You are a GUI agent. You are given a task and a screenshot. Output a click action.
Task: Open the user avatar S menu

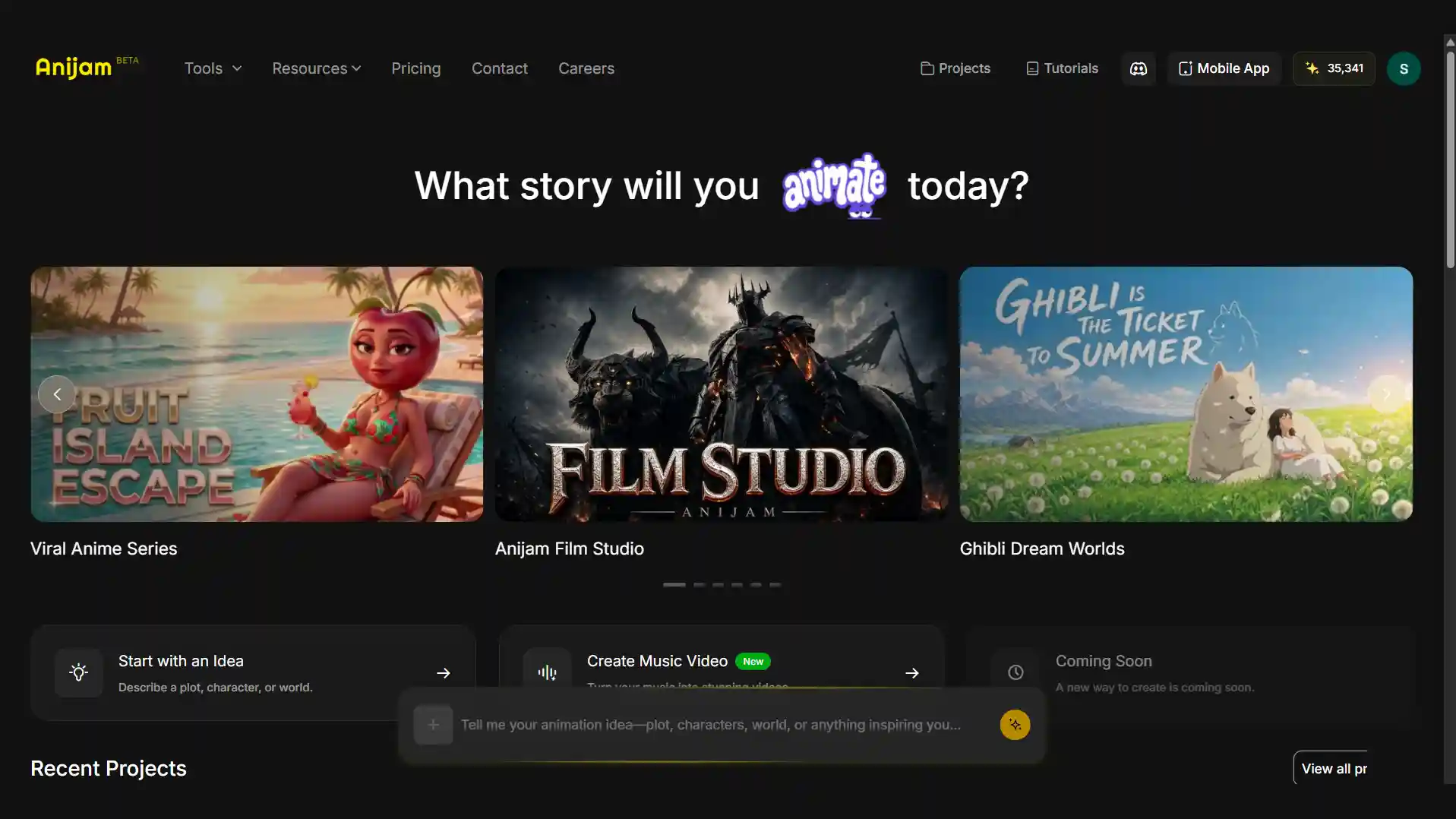[x=1403, y=69]
